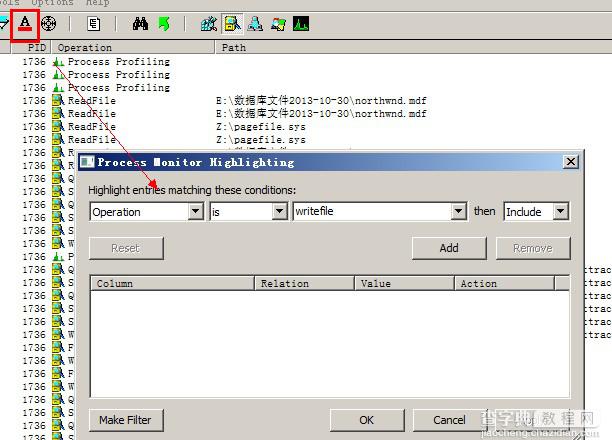
Task: Toggle Show File System Activity icon
Action: (232, 24)
